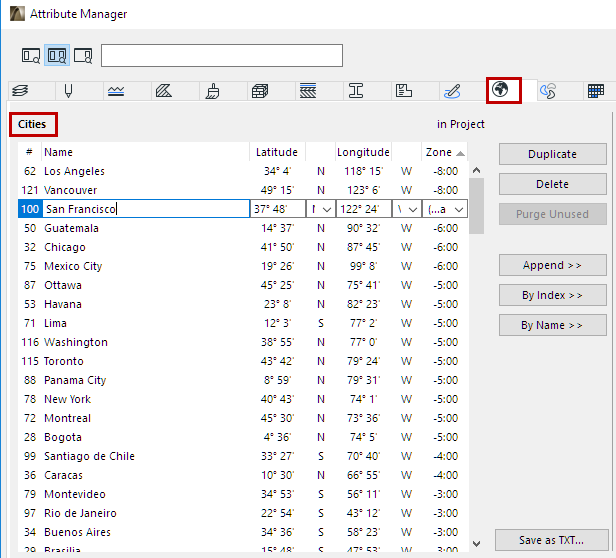
Task: Select the Washington row
Action: pyautogui.click(x=243, y=342)
